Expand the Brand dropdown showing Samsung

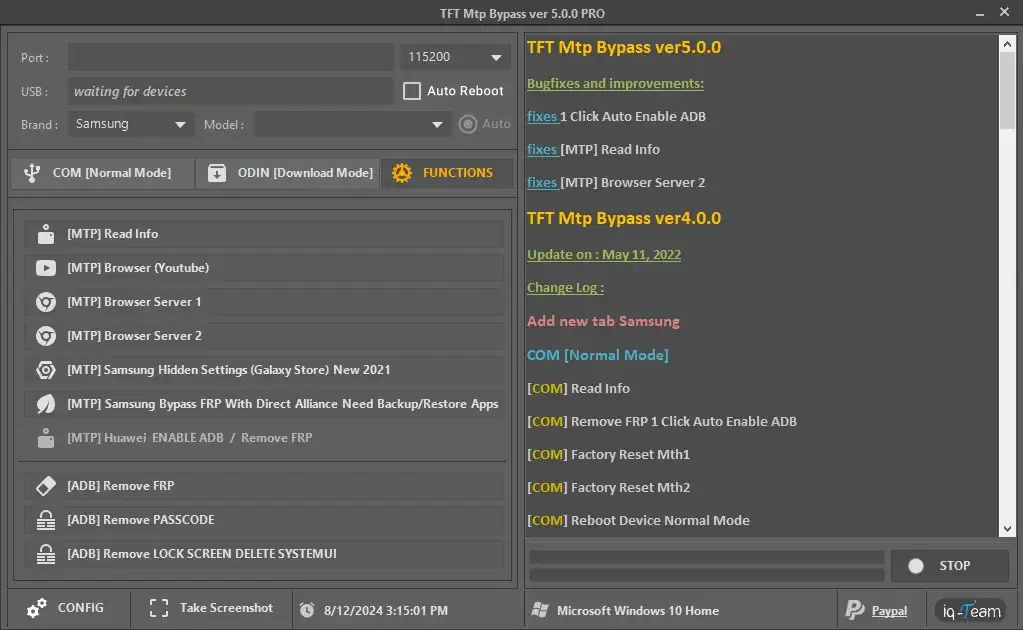click(x=131, y=125)
